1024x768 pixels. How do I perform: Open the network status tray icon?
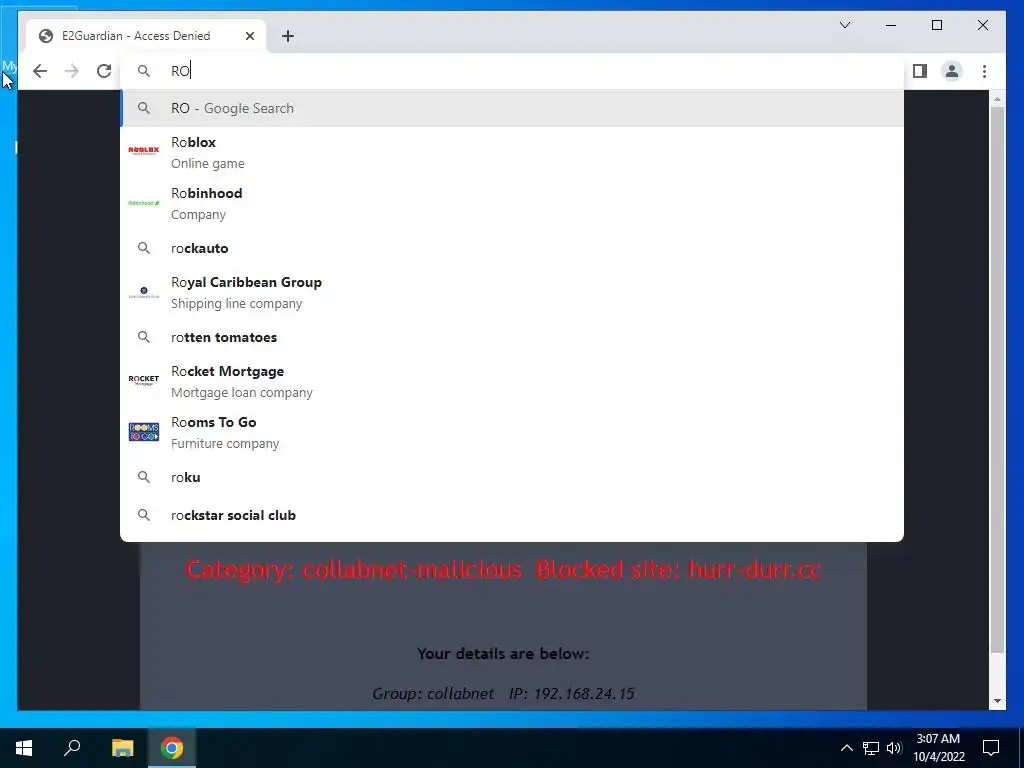[871, 748]
